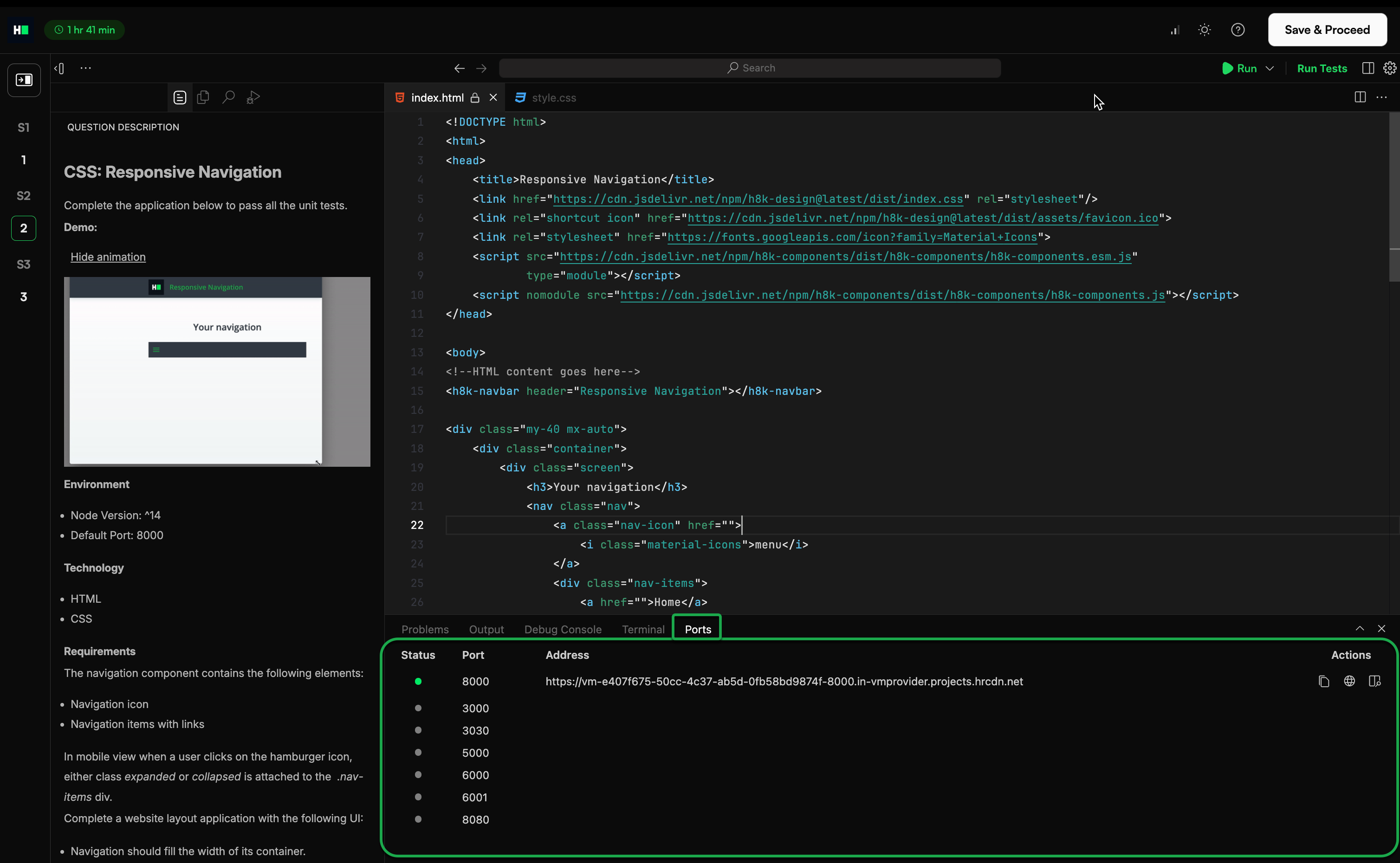
Task: Select the port 8080 row
Action: tap(891, 820)
